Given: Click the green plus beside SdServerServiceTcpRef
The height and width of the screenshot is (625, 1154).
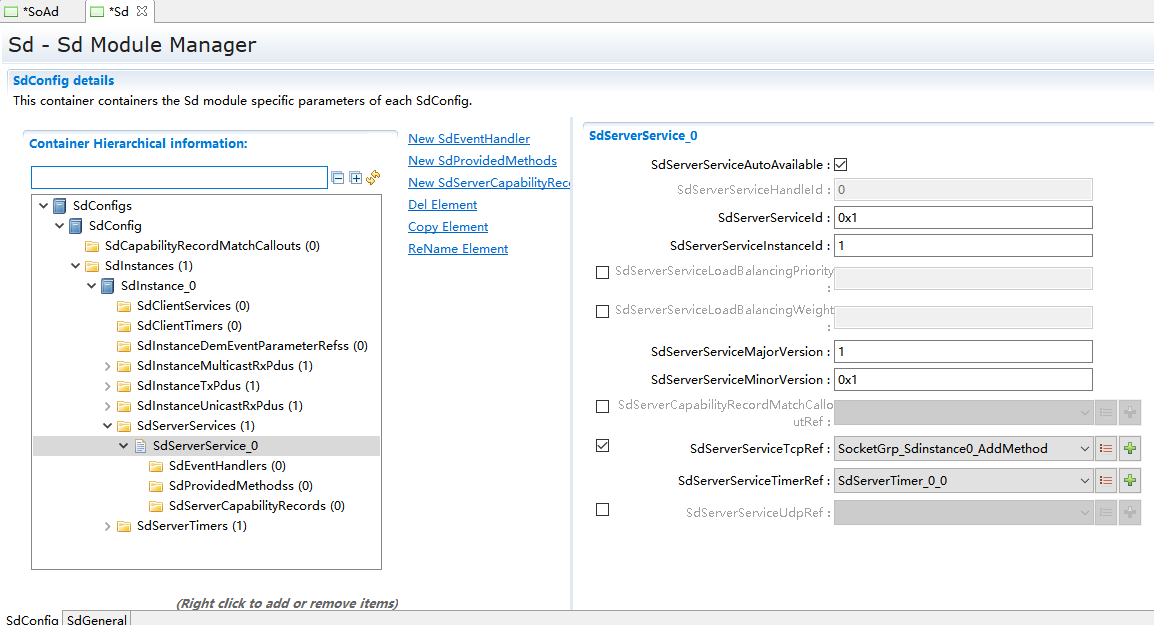Looking at the screenshot, I should click(x=1130, y=449).
